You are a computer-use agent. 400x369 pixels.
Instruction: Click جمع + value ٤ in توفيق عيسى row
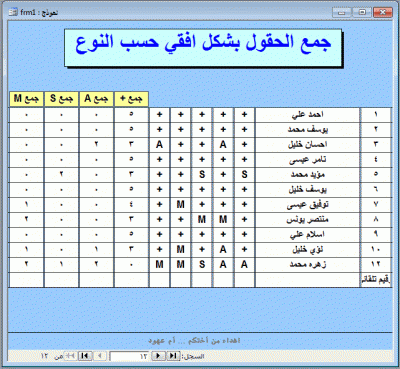pos(131,204)
